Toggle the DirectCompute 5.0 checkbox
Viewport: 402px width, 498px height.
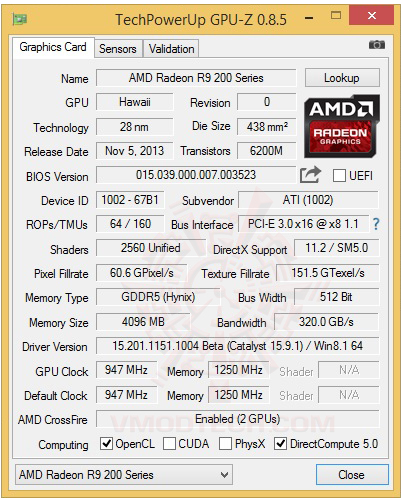tap(280, 443)
